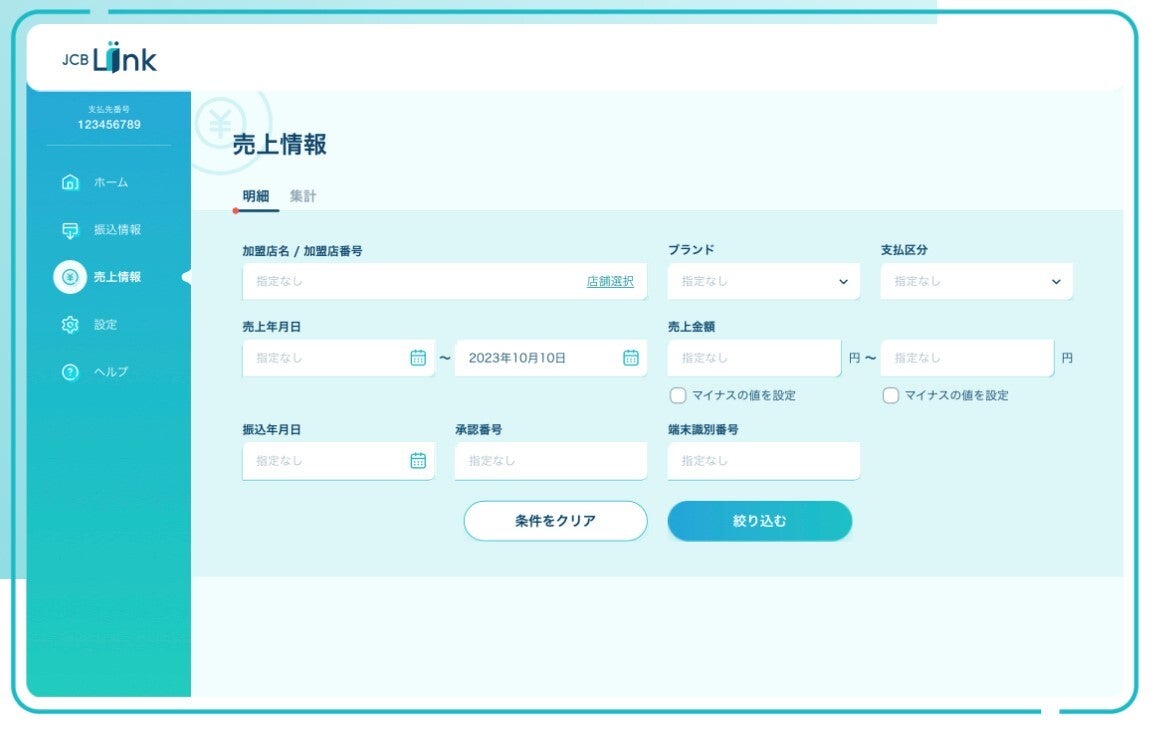Click the JCB Link logo
Image resolution: width=1154 pixels, height=731 pixels.
pos(110,60)
